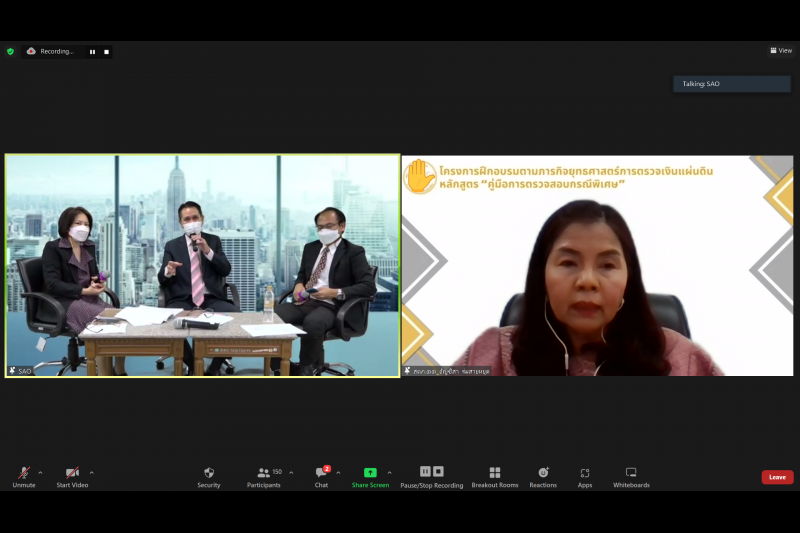Screen dimensions: 800x533
Task: Click the red Leave button
Action: [777, 477]
